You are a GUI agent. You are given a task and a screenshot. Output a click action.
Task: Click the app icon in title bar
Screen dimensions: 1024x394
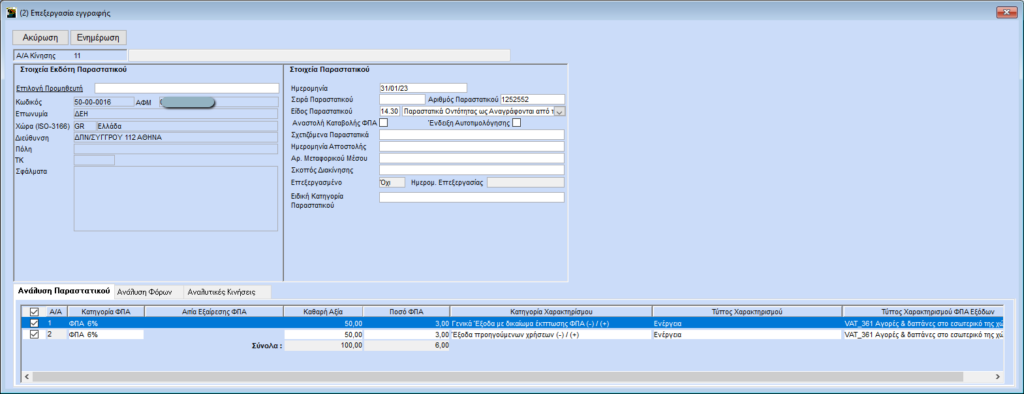[11, 12]
